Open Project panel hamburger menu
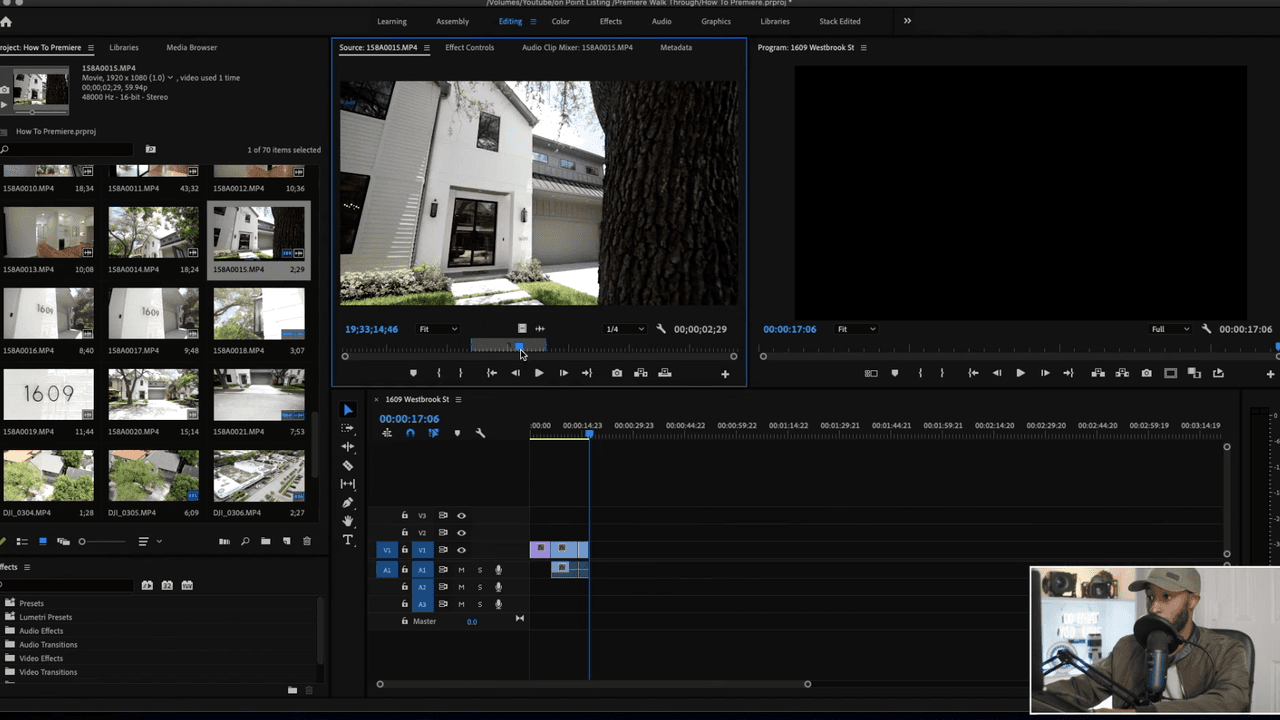Screen dimensions: 1280x720 point(90,48)
